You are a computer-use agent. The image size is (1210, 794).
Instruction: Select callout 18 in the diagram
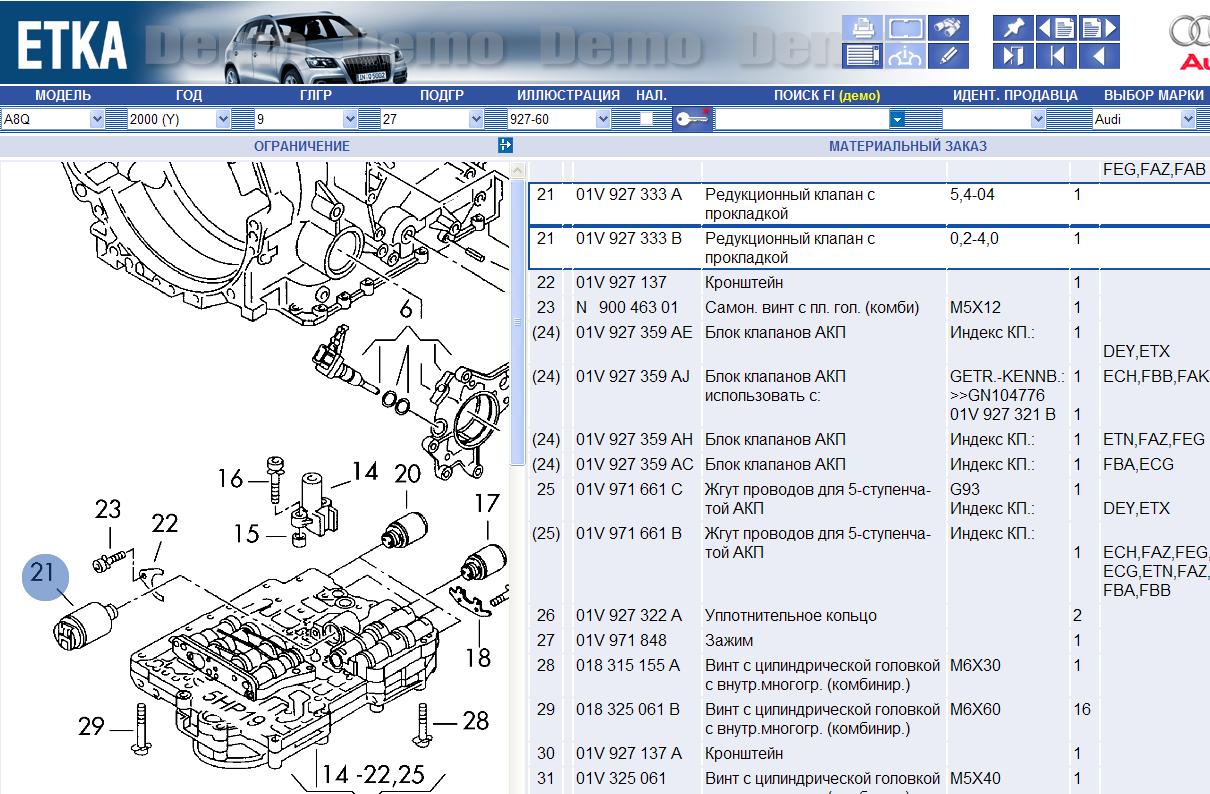(480, 658)
